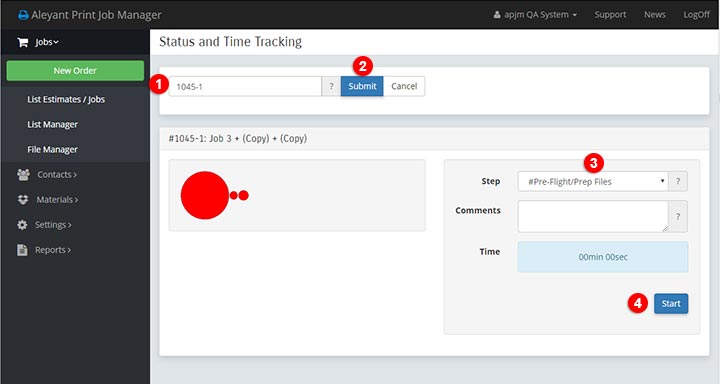720x384 pixels.
Task: Focus the job number field containing 1045-1
Action: [x=245, y=86]
